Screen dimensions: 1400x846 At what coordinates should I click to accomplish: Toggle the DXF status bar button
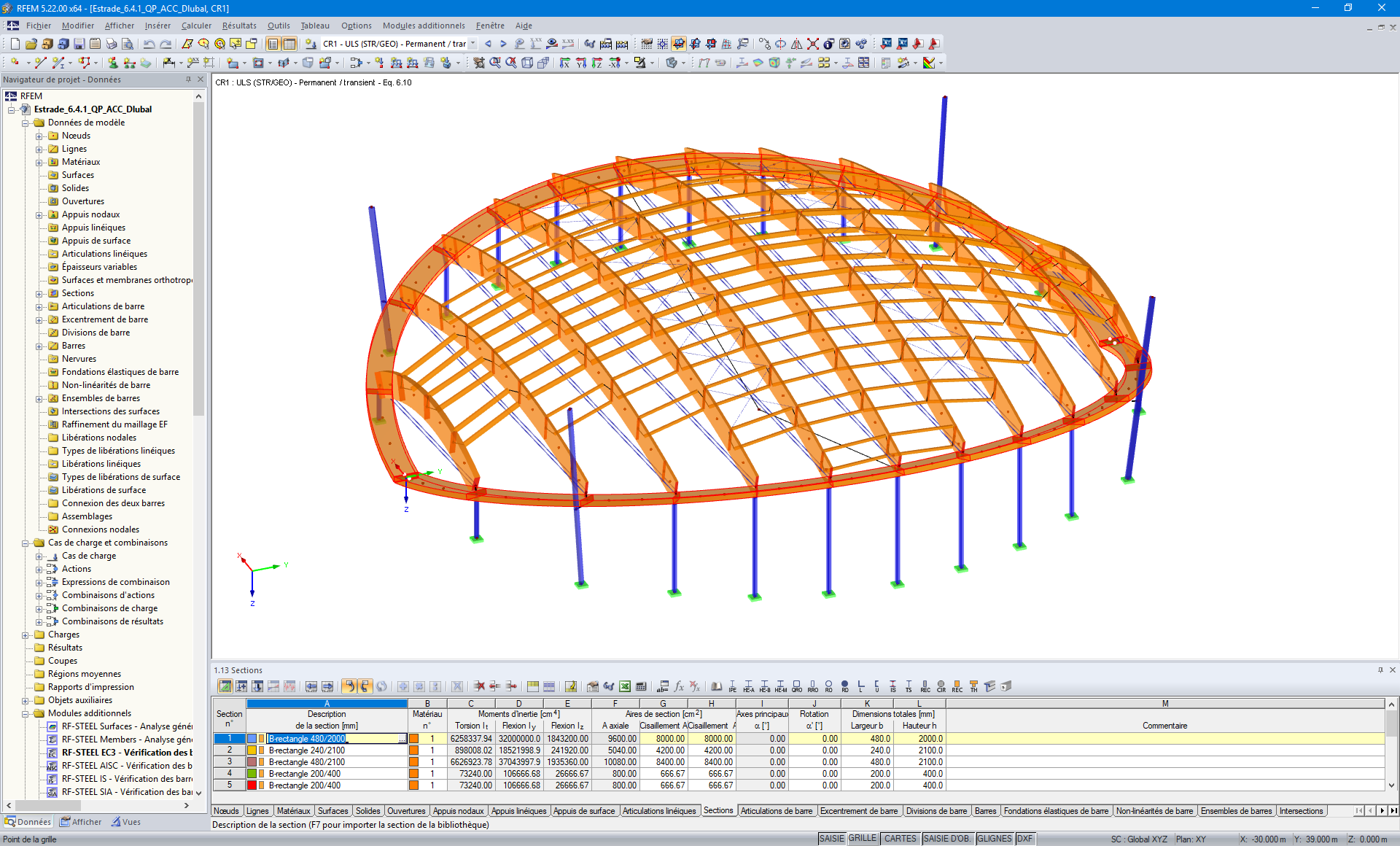point(1024,839)
